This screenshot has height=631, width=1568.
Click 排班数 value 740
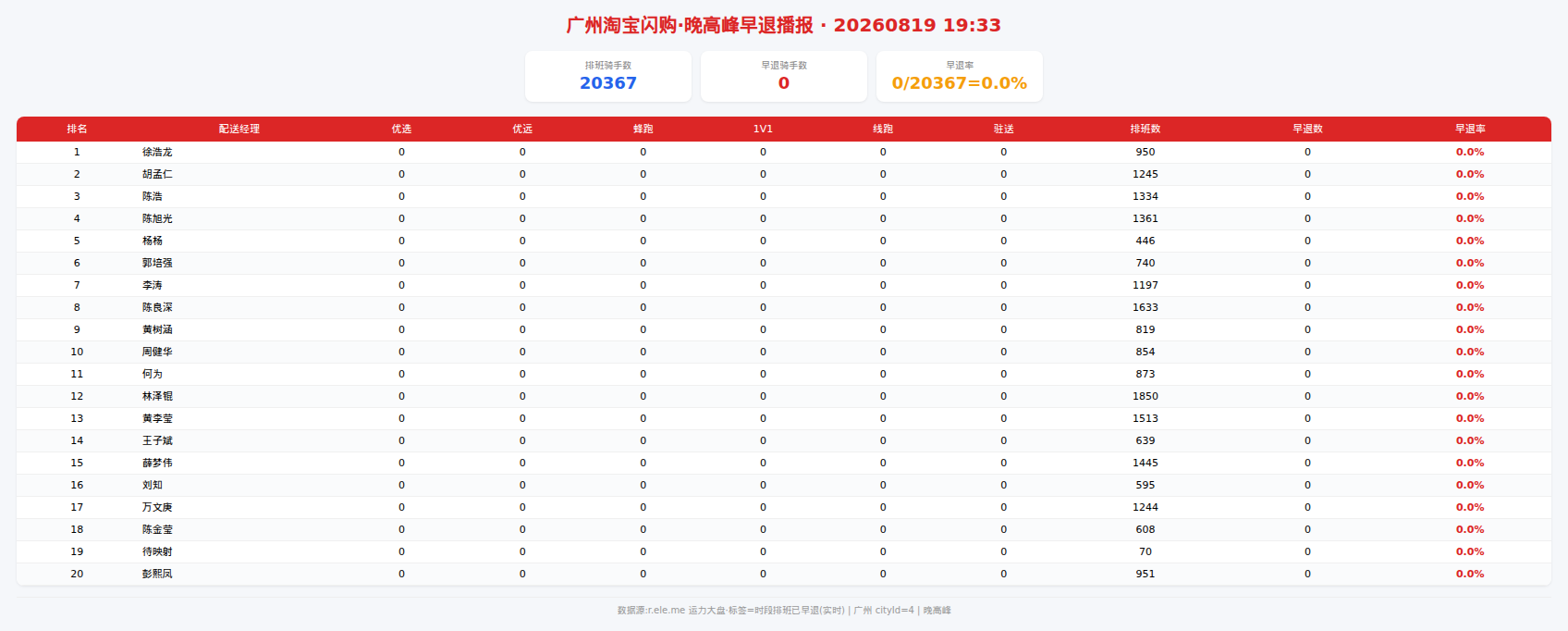pyautogui.click(x=1145, y=263)
